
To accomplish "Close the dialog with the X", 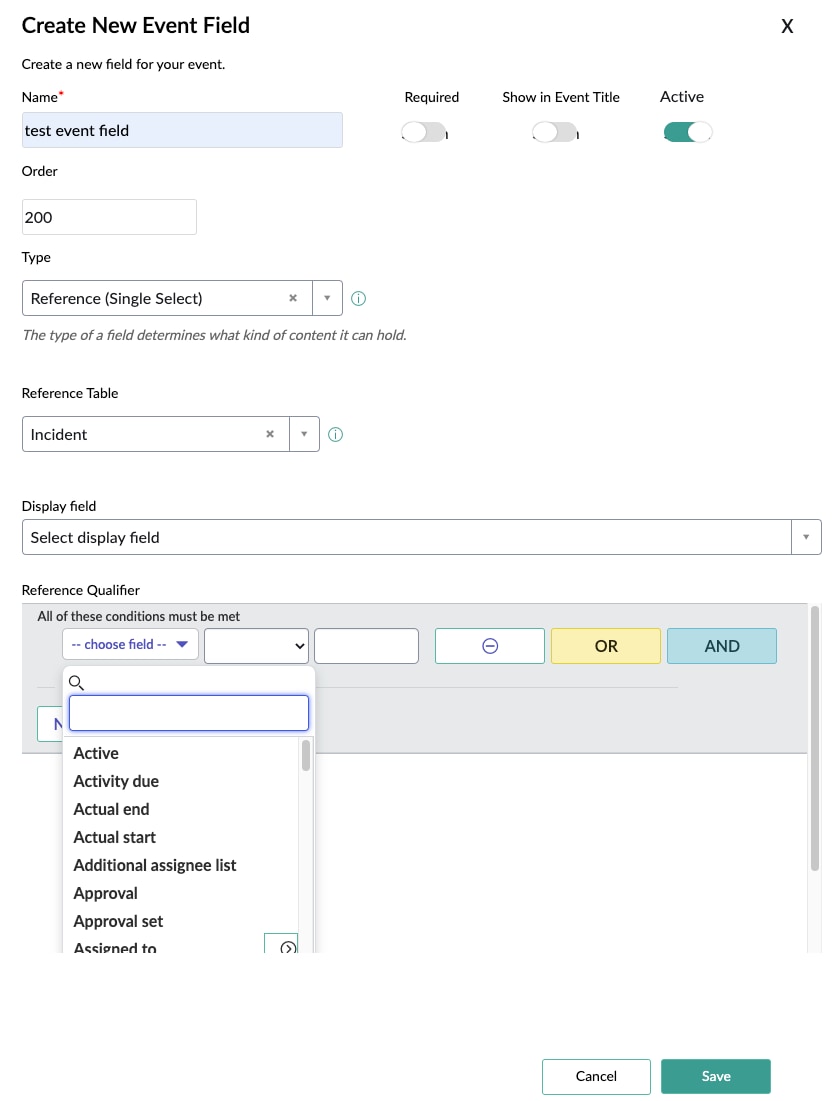I will pyautogui.click(x=787, y=26).
